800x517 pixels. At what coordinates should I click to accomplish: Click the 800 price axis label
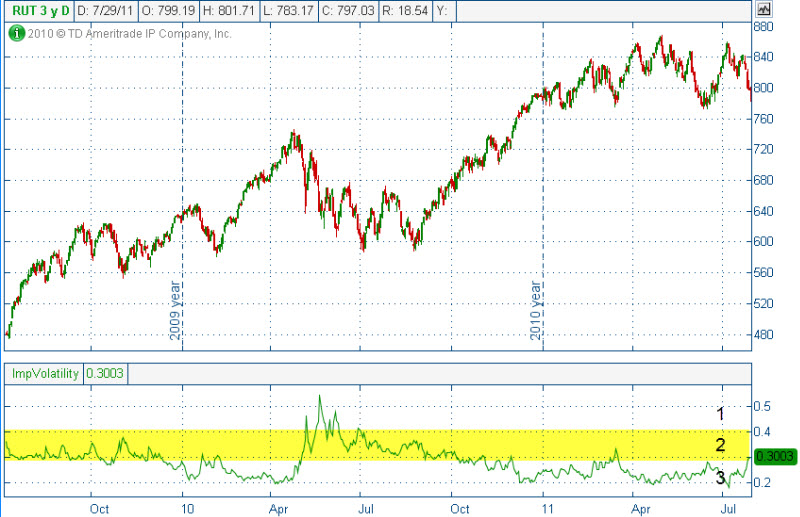(764, 88)
